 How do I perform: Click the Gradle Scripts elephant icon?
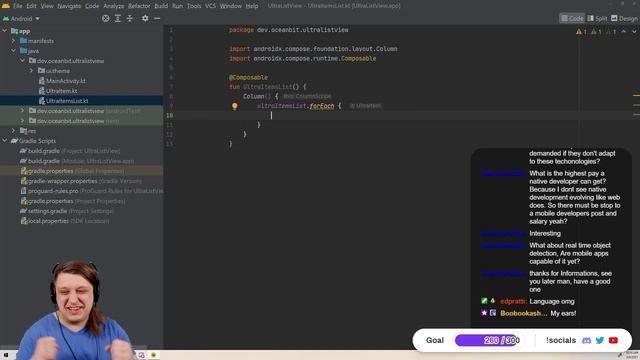[14, 141]
